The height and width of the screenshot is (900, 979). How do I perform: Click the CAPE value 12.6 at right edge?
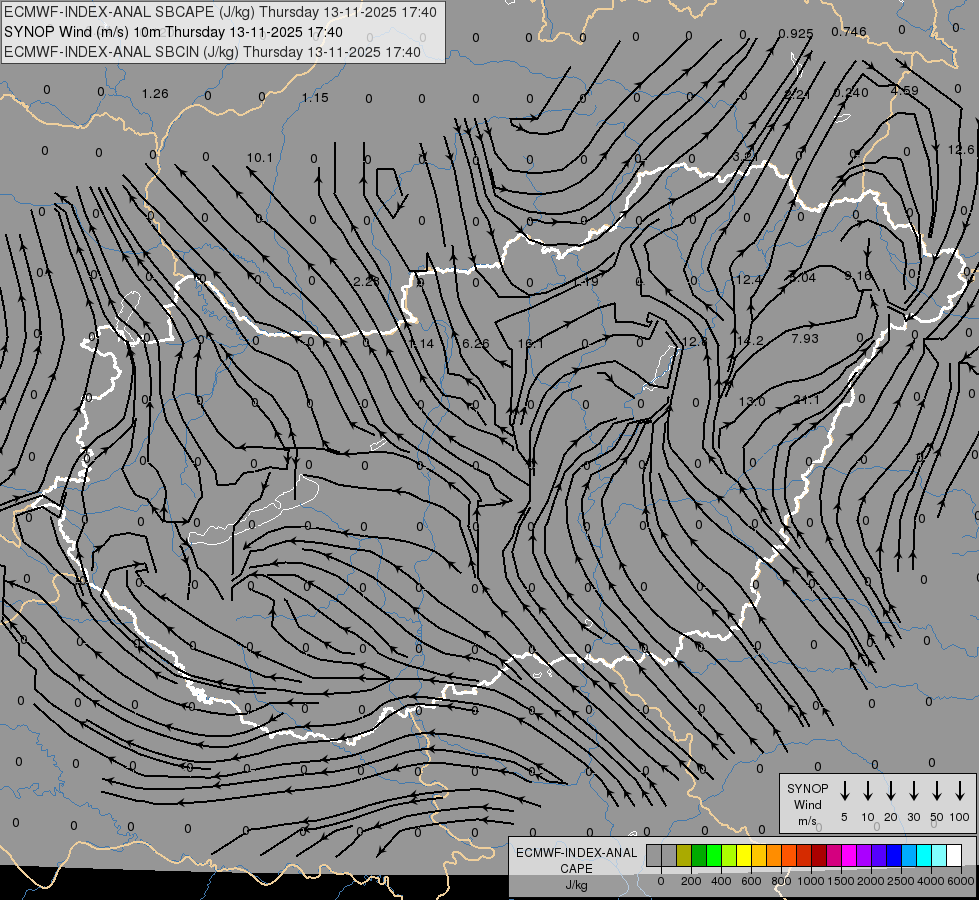tap(961, 149)
